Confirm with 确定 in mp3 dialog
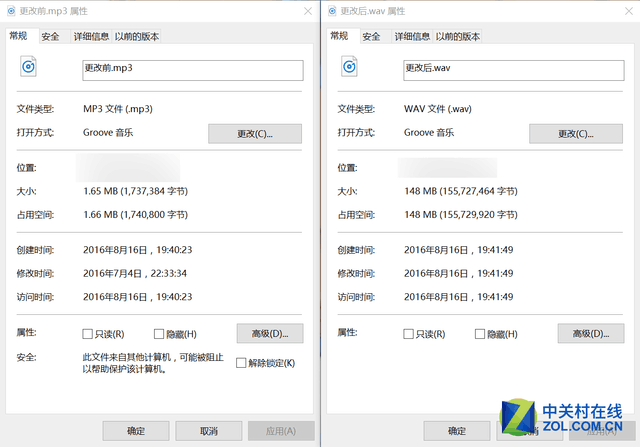This screenshot has height=447, width=640. coord(136,431)
